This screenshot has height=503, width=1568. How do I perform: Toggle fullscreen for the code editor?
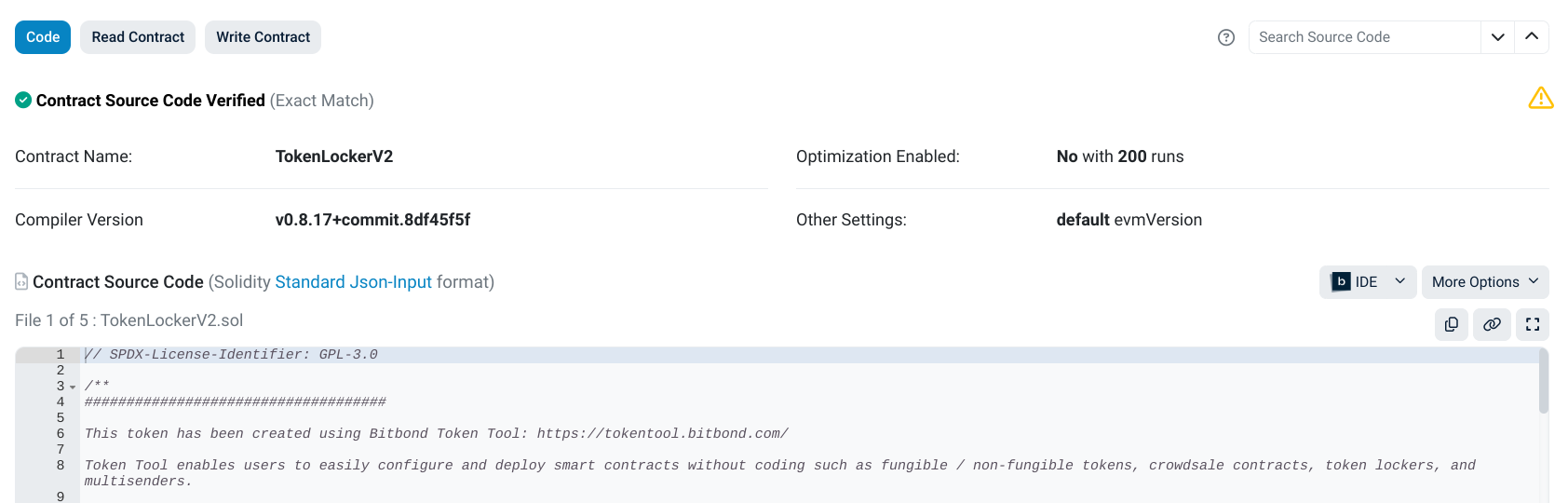(x=1533, y=324)
